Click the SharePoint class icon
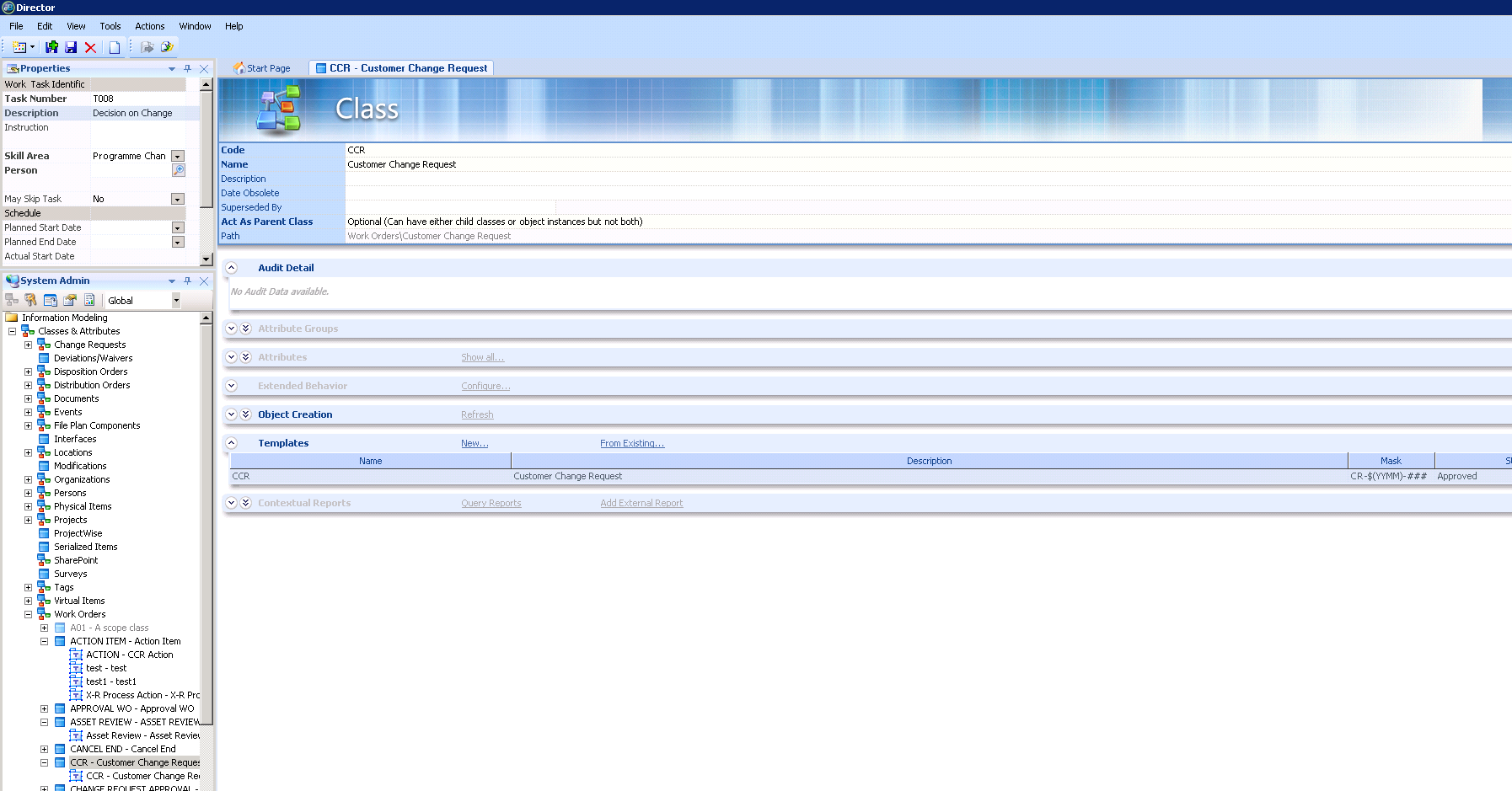 [44, 560]
